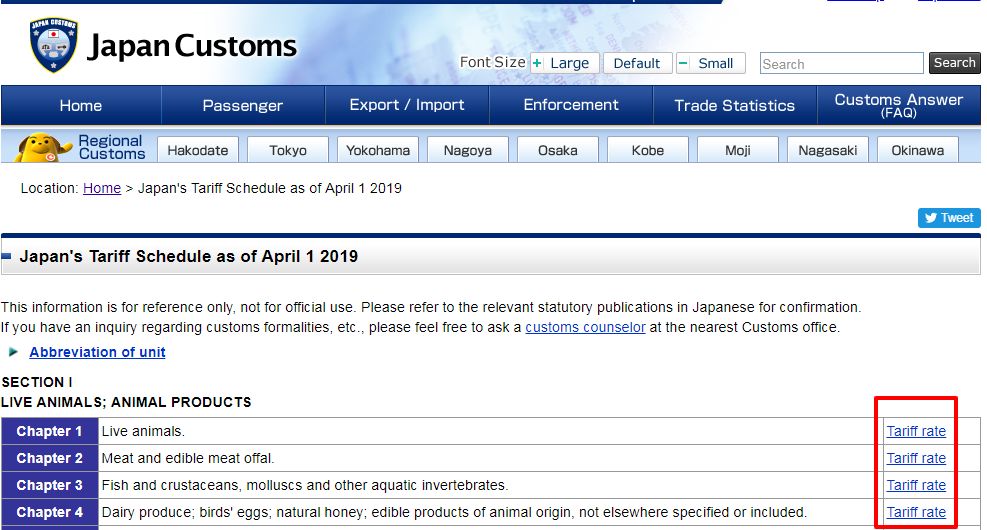
Task: Open Tariff rate for Chapter 3
Action: (x=916, y=485)
